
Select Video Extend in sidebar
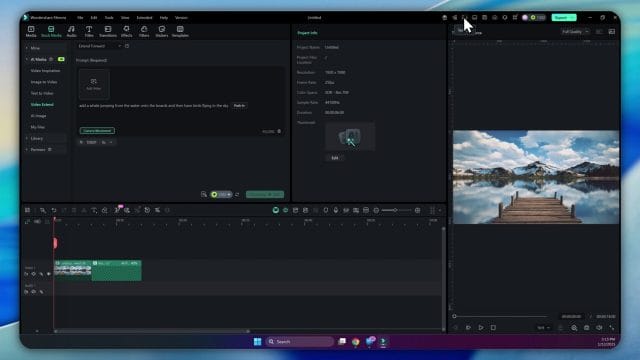click(x=42, y=104)
